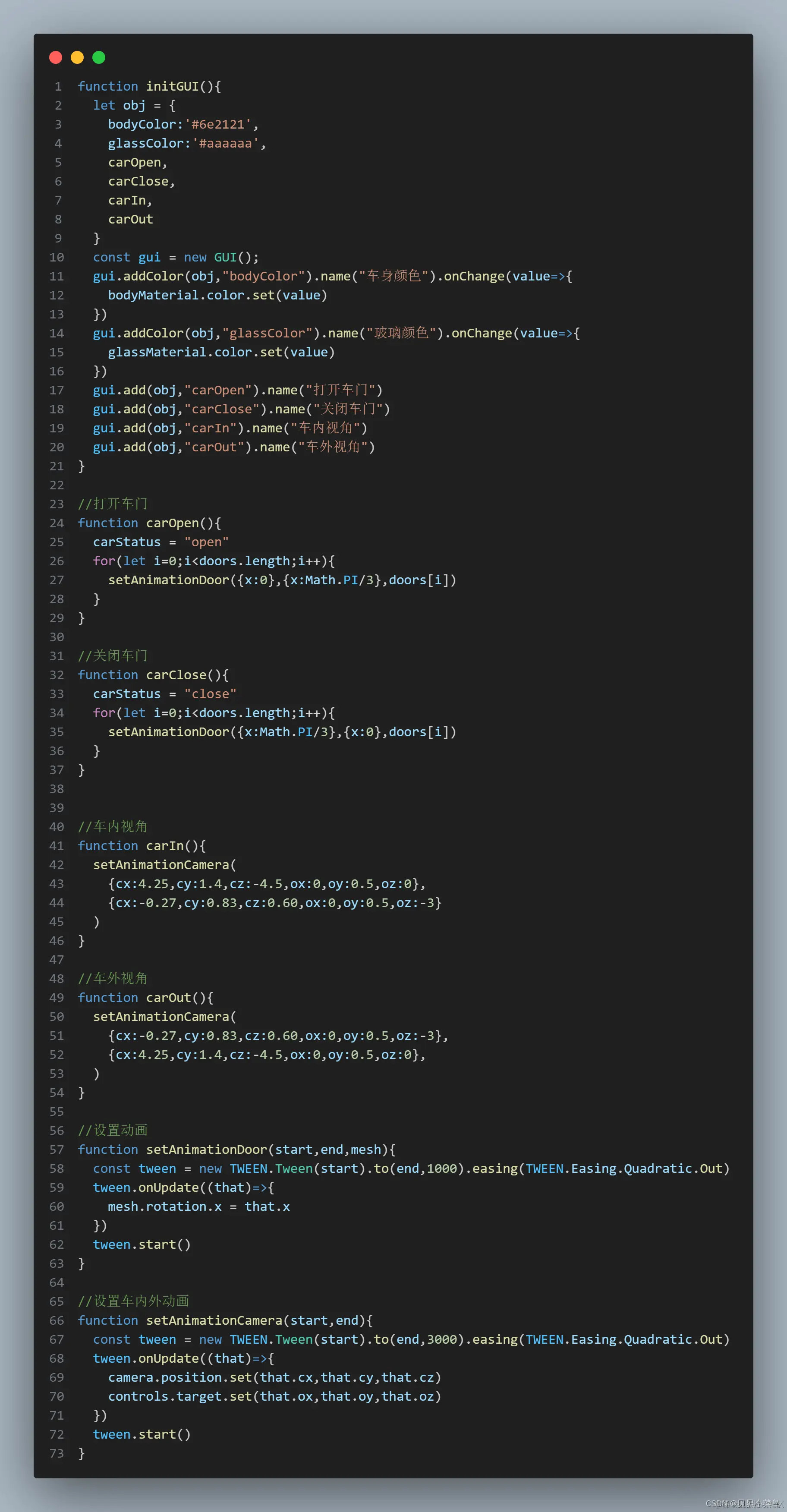Viewport: 787px width, 1512px height.
Task: Click 'tween.start()' on line 62
Action: [142, 1244]
